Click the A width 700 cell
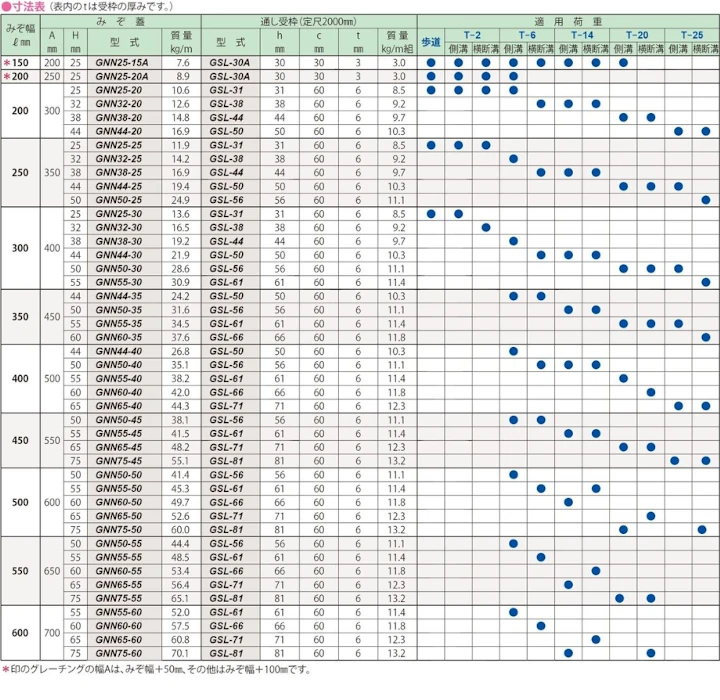The image size is (720, 700). (52, 633)
